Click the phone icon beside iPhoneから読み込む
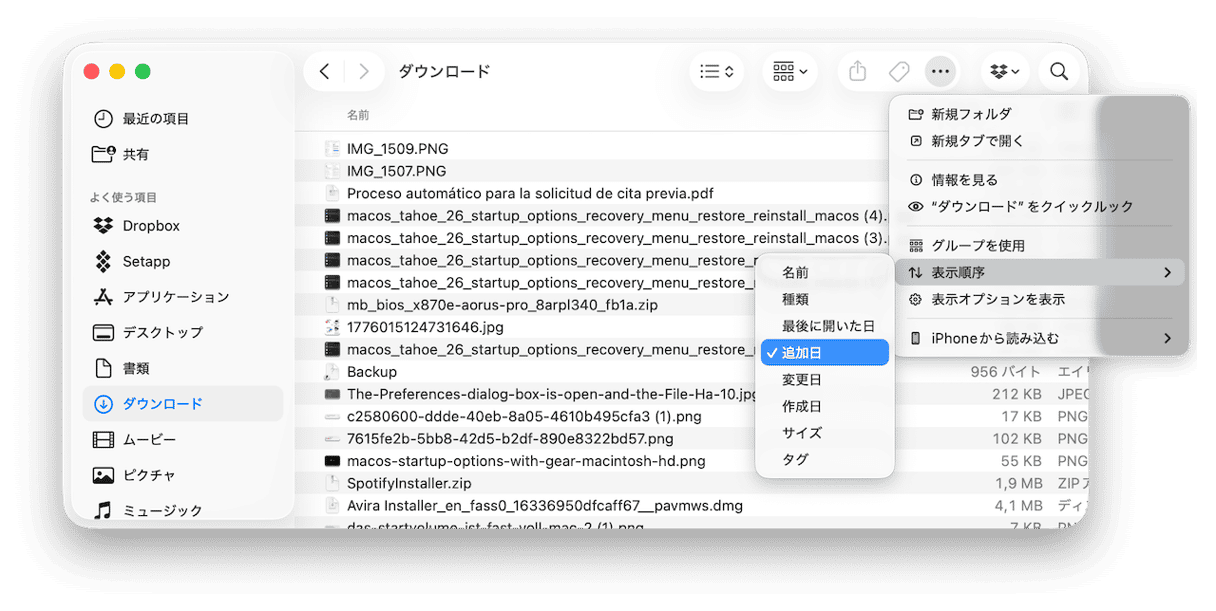The width and height of the screenshot is (1216, 611). (x=915, y=338)
